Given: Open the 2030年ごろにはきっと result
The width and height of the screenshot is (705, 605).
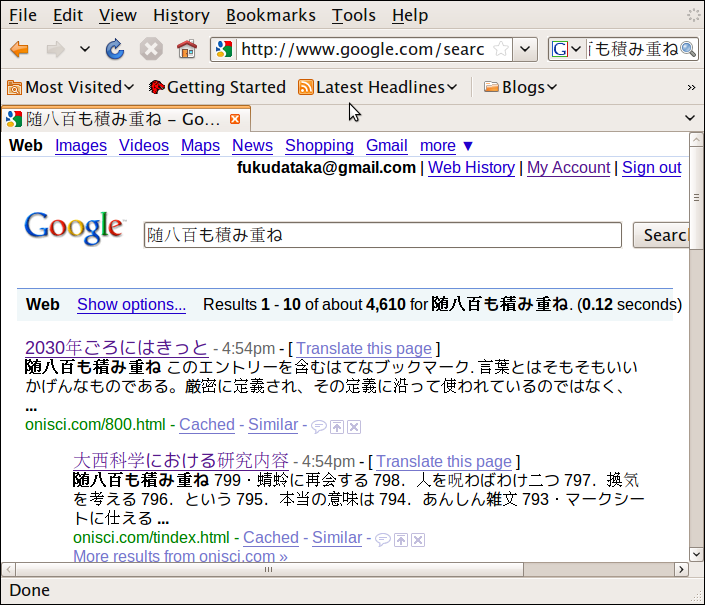Looking at the screenshot, I should click(x=116, y=348).
